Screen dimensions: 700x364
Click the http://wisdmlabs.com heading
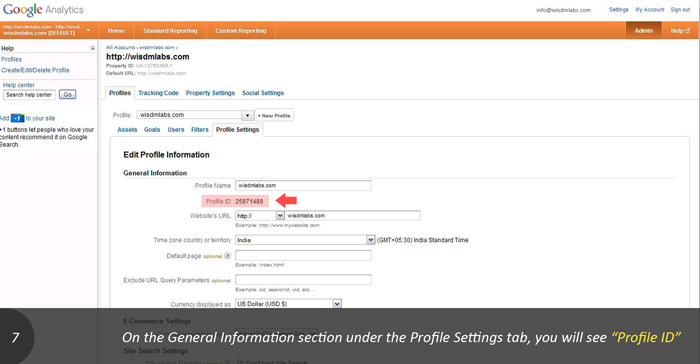(x=148, y=57)
